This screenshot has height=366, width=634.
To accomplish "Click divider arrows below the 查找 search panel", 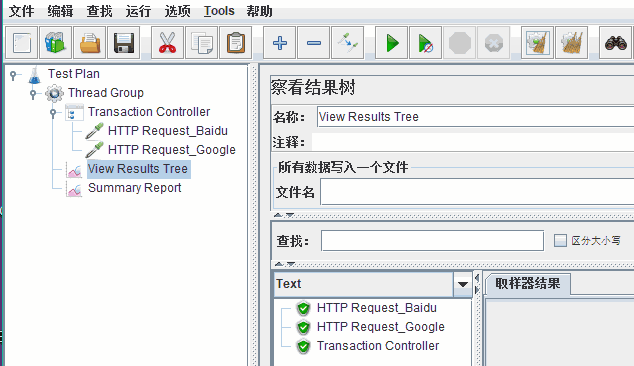I will point(285,264).
